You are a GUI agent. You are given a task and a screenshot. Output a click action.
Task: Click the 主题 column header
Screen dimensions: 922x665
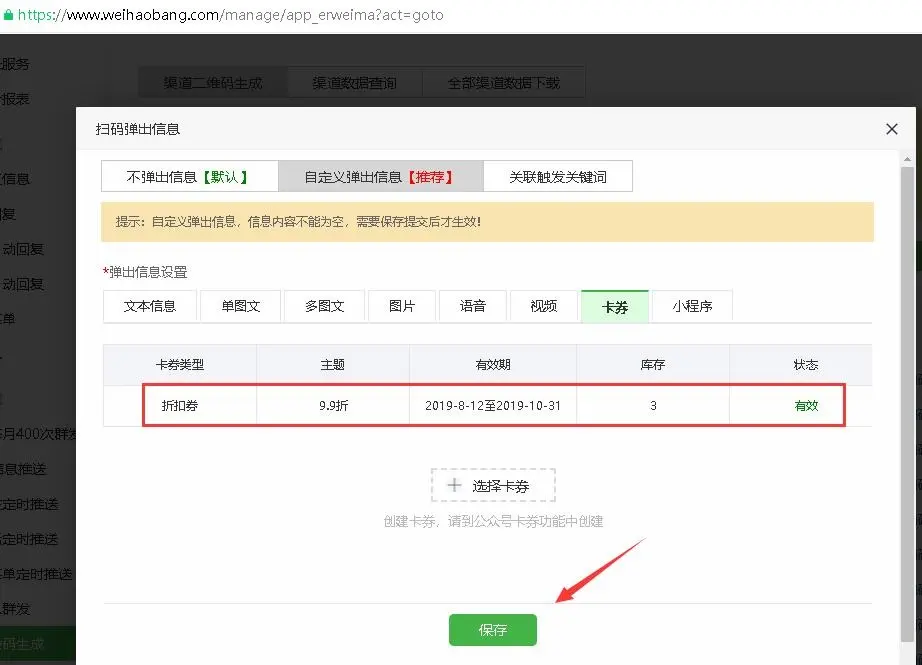coord(333,365)
